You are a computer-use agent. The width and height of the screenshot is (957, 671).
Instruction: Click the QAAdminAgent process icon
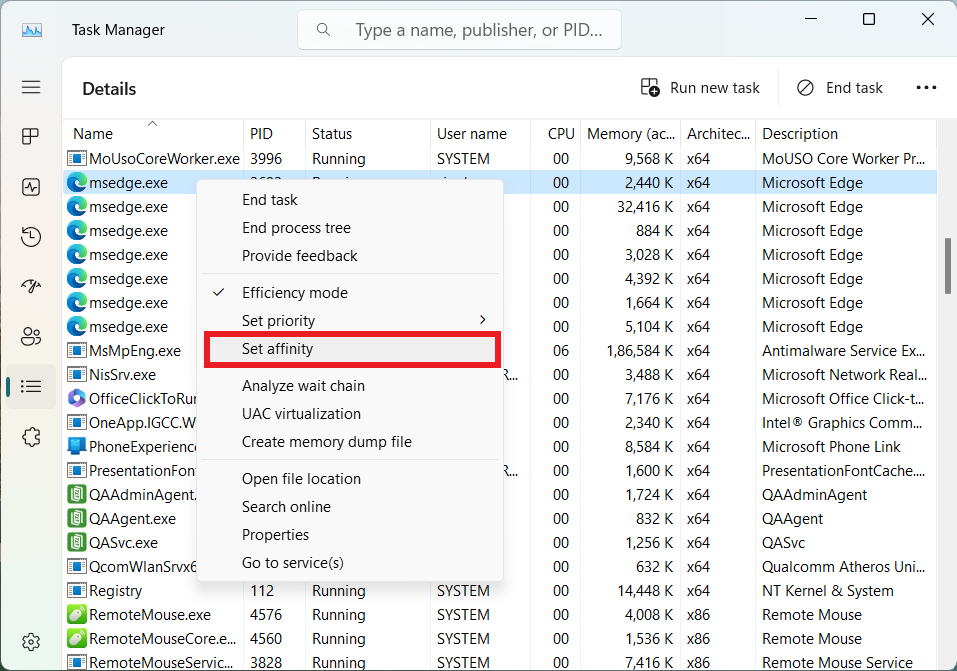pos(76,495)
